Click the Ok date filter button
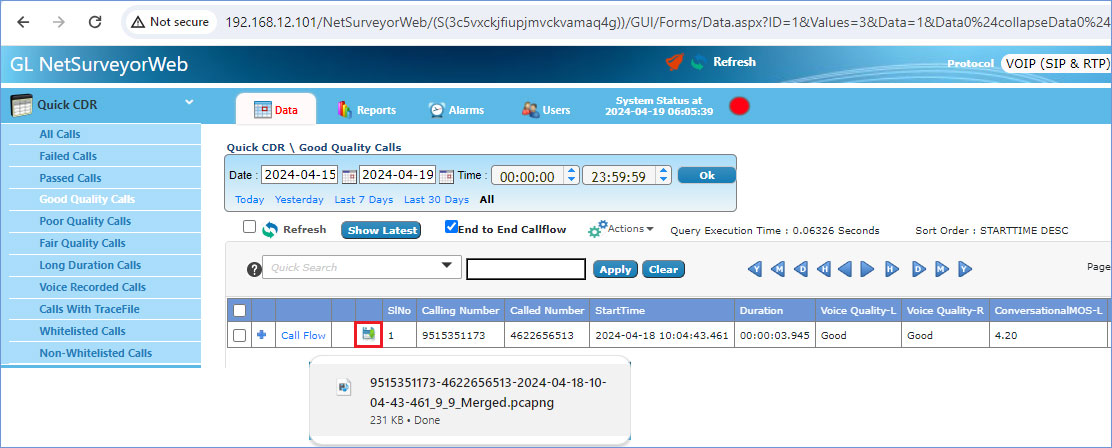 (706, 175)
